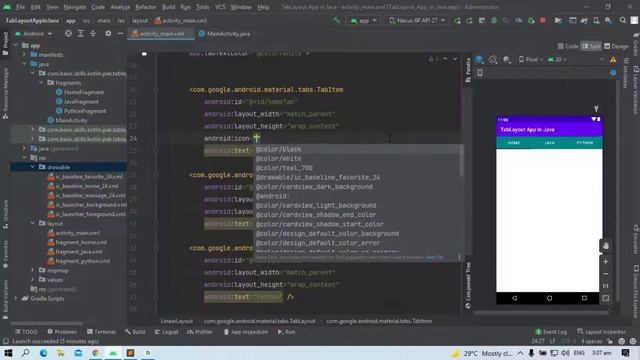Expand the values folder

[x=33, y=280]
